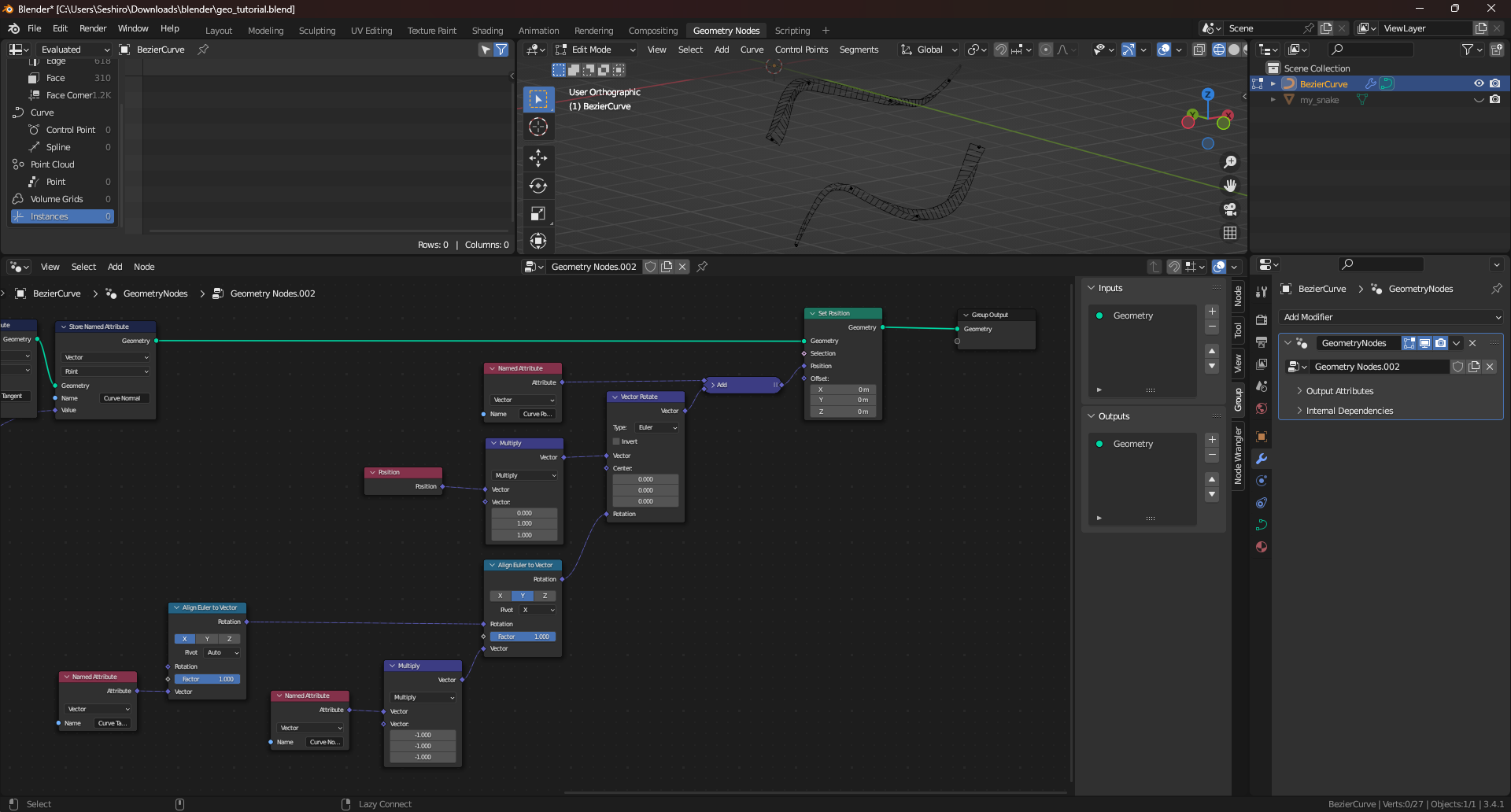This screenshot has height=812, width=1511.
Task: Adjust the Factor slider in Align Euler to Vector
Action: pyautogui.click(x=523, y=637)
